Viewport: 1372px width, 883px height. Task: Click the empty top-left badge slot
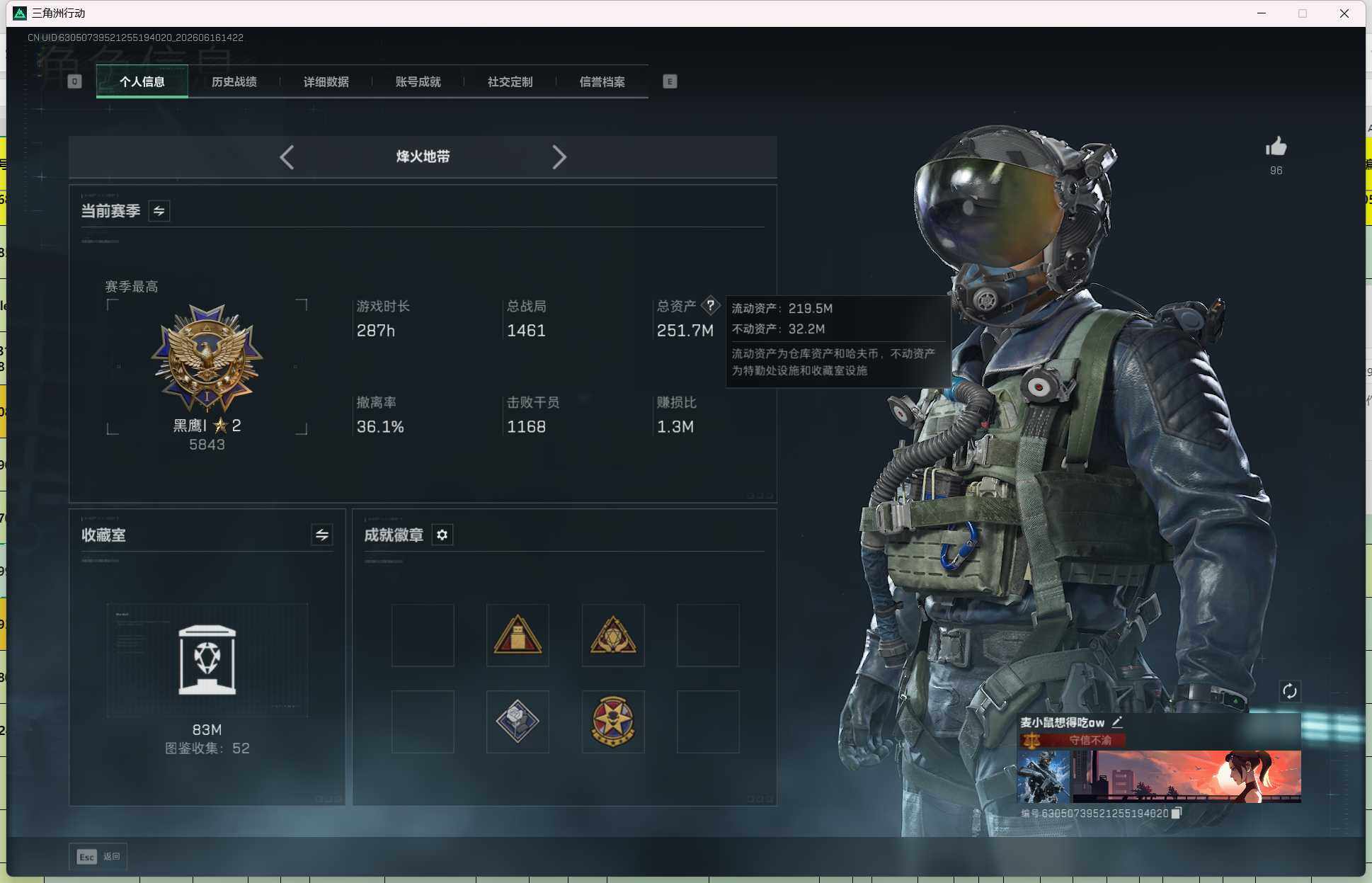pyautogui.click(x=423, y=635)
